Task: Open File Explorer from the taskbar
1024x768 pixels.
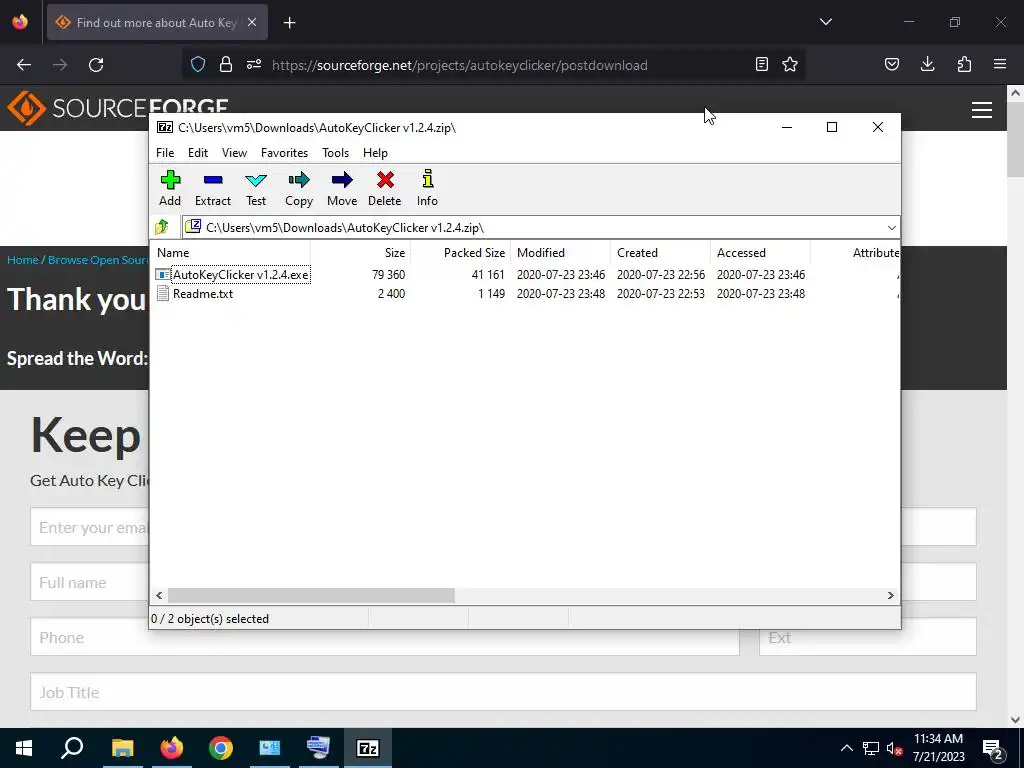Action: tap(122, 748)
